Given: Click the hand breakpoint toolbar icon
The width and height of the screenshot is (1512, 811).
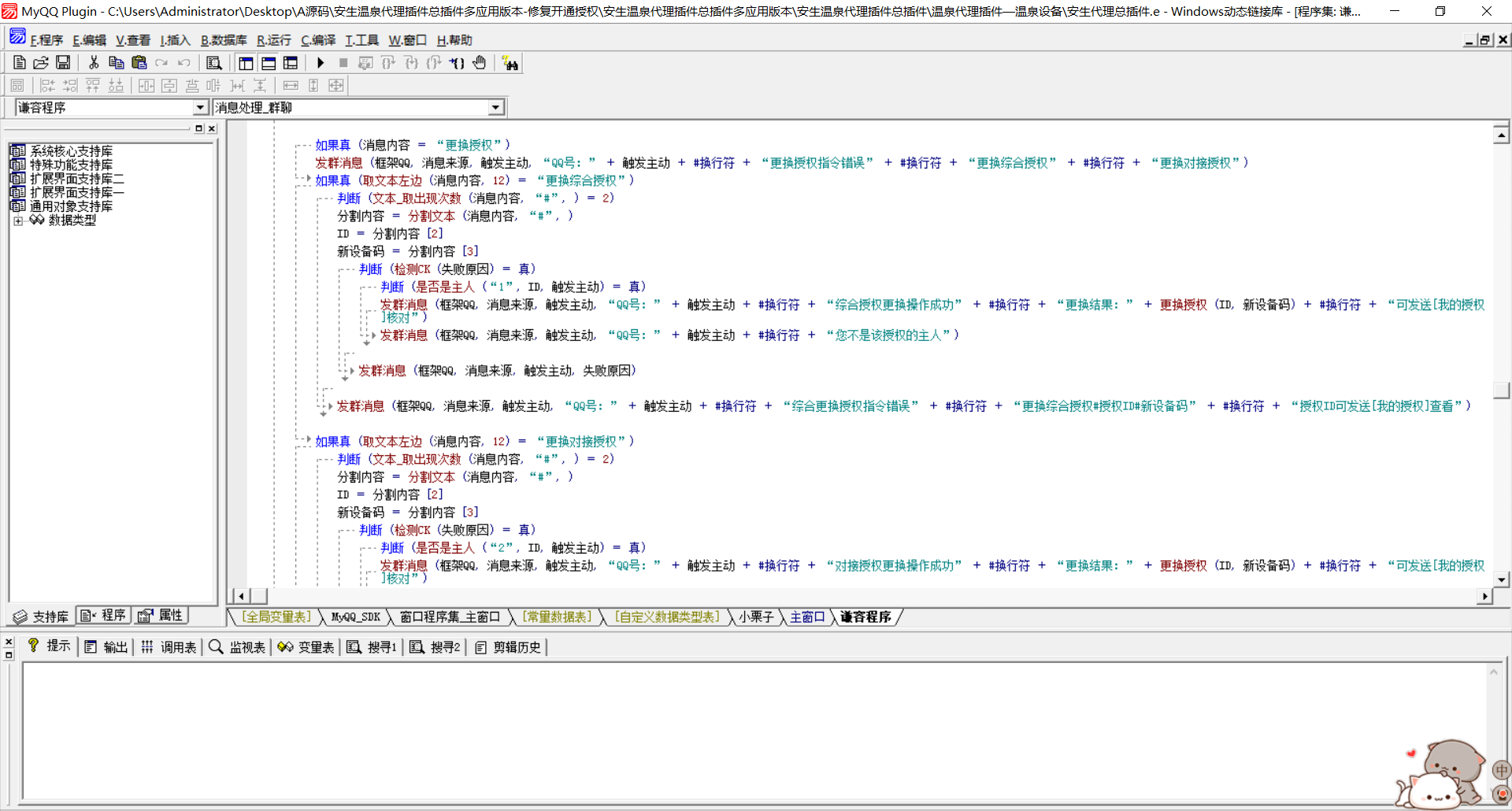Looking at the screenshot, I should [480, 63].
